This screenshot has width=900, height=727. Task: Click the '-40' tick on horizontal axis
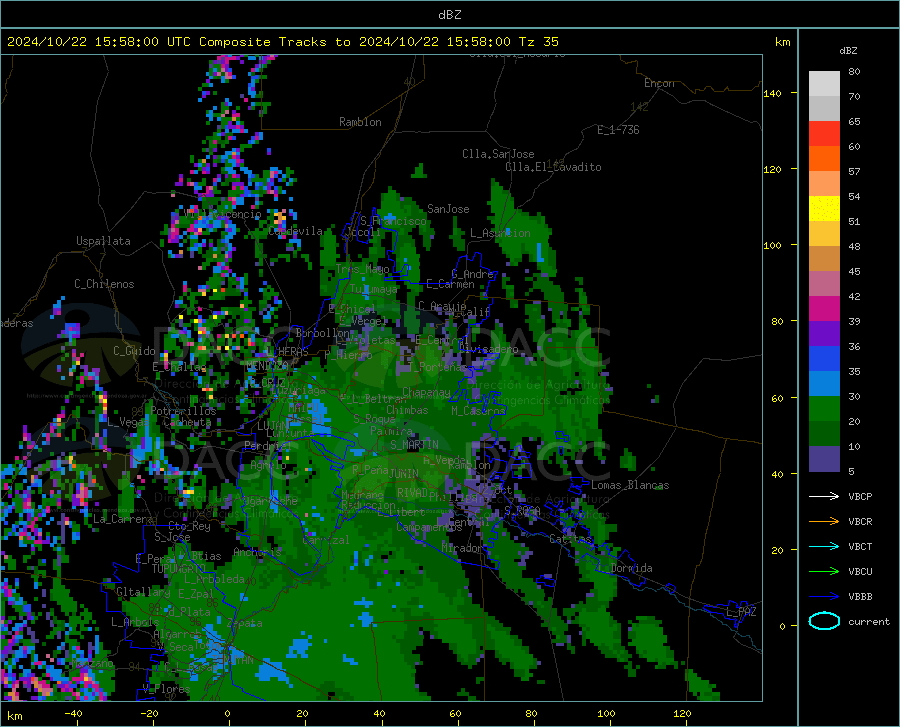point(73,713)
